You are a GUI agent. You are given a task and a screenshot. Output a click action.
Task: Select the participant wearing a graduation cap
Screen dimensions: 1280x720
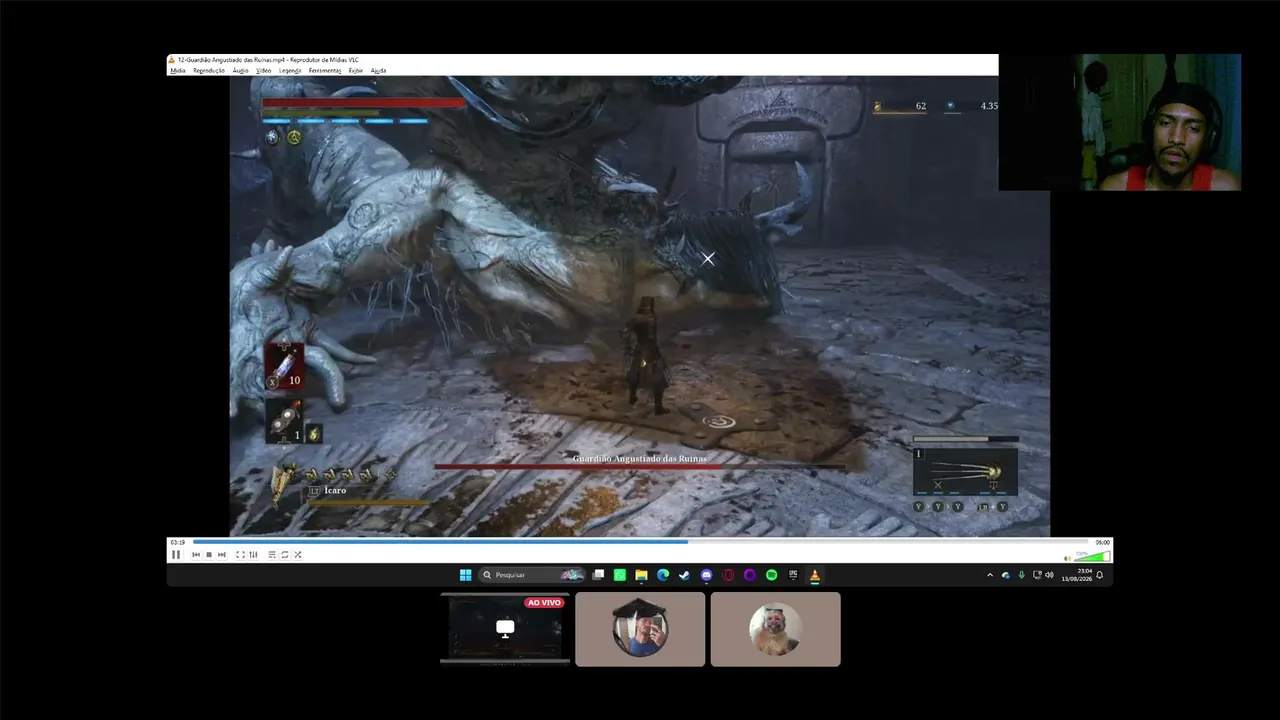click(x=640, y=629)
